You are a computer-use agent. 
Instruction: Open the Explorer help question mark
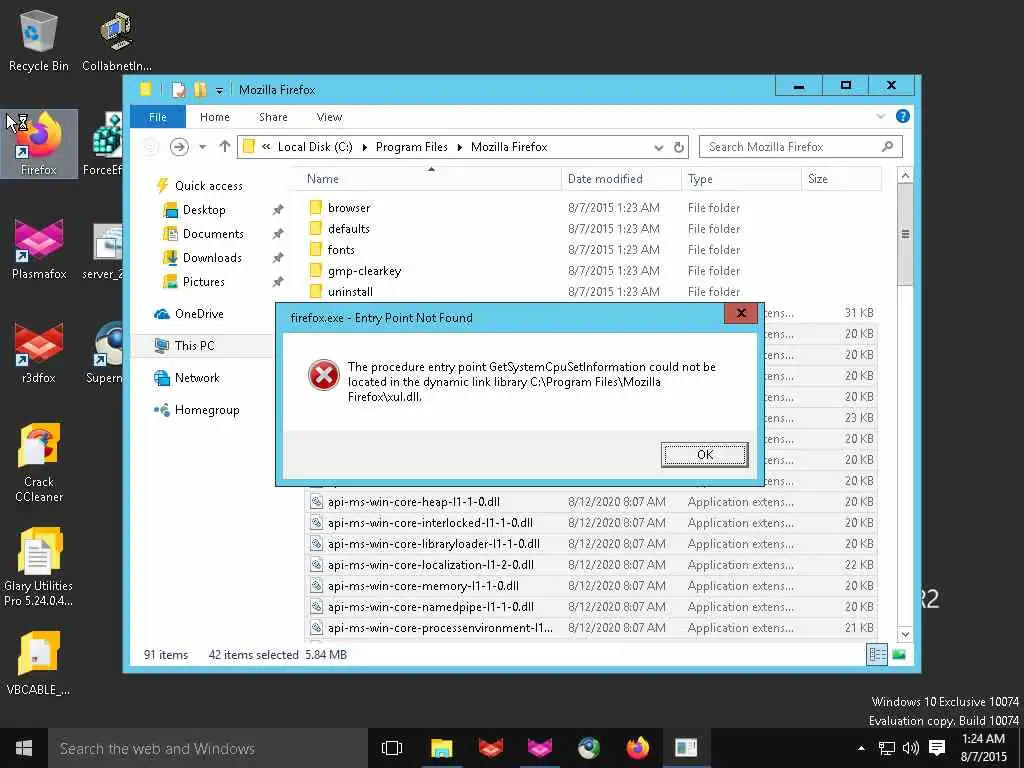903,116
